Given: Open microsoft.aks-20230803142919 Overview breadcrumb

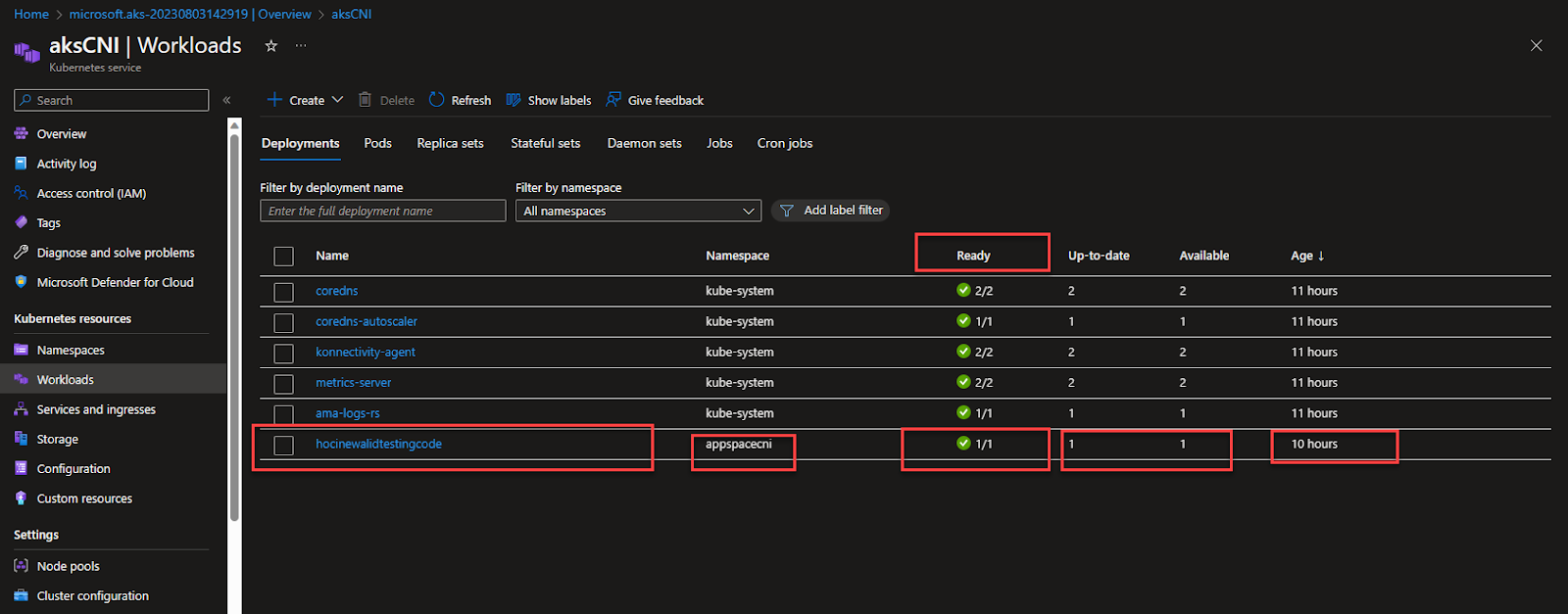Looking at the screenshot, I should coord(190,14).
